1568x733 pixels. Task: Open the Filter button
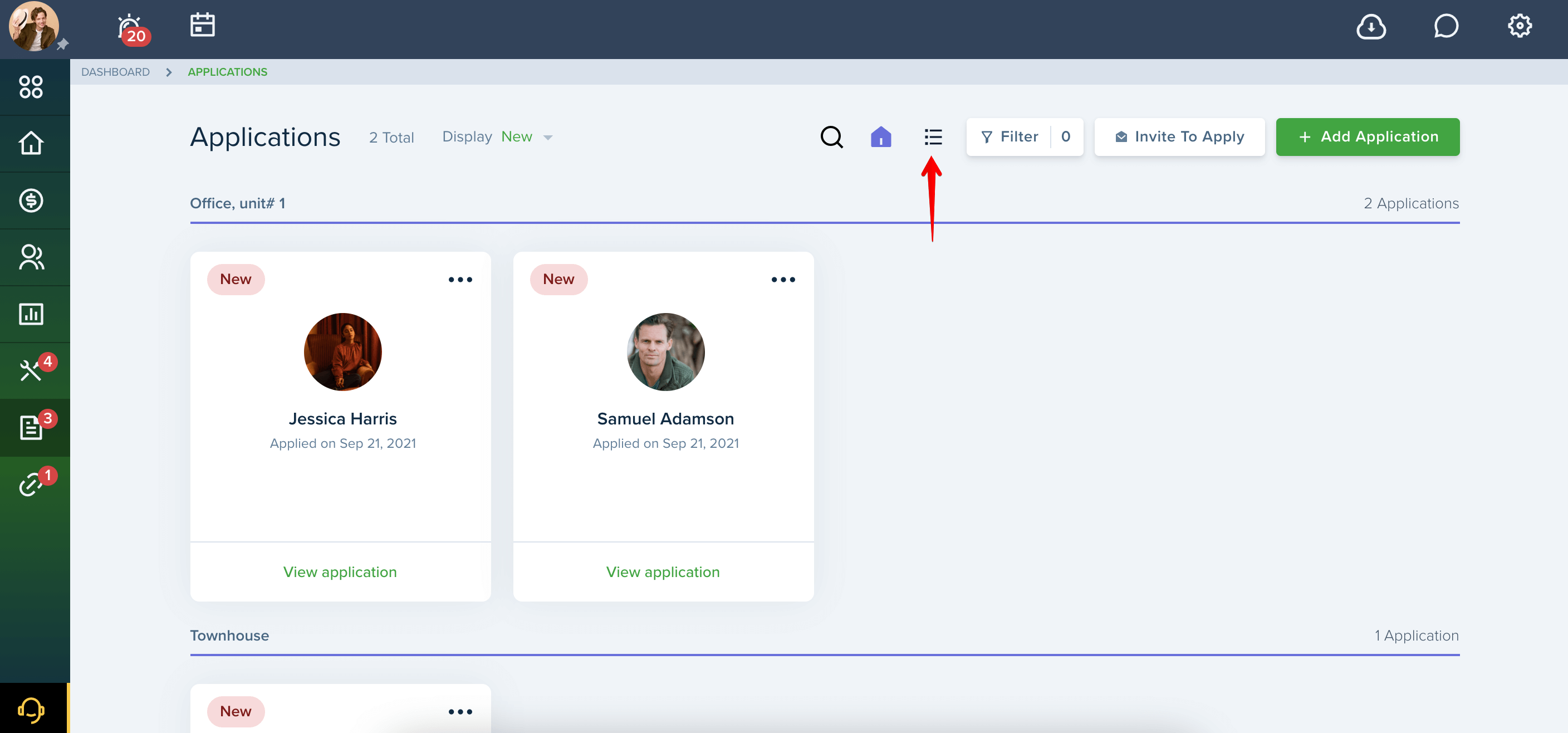click(1025, 137)
